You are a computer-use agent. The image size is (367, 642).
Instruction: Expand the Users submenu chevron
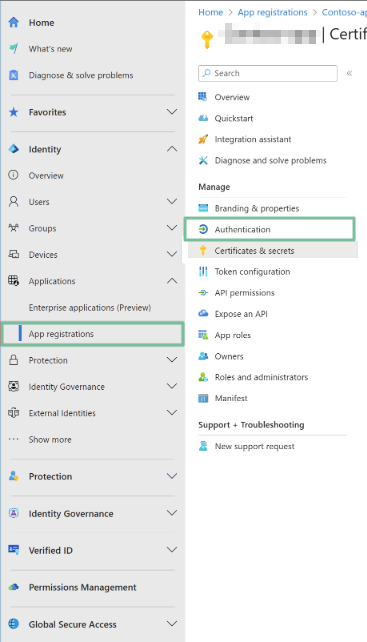[x=172, y=201]
